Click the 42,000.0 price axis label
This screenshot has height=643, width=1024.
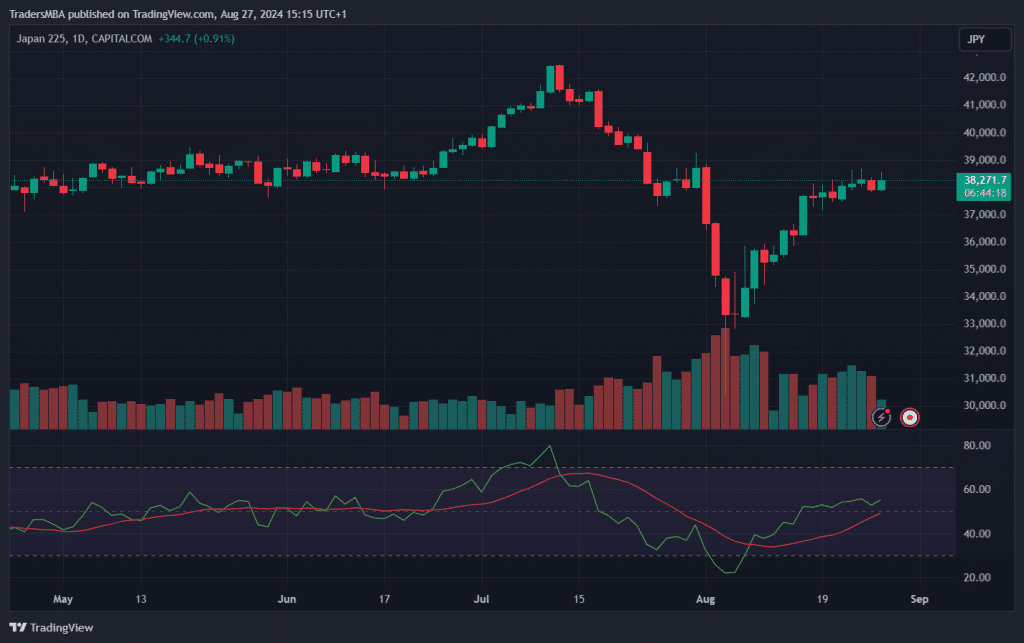pyautogui.click(x=983, y=78)
